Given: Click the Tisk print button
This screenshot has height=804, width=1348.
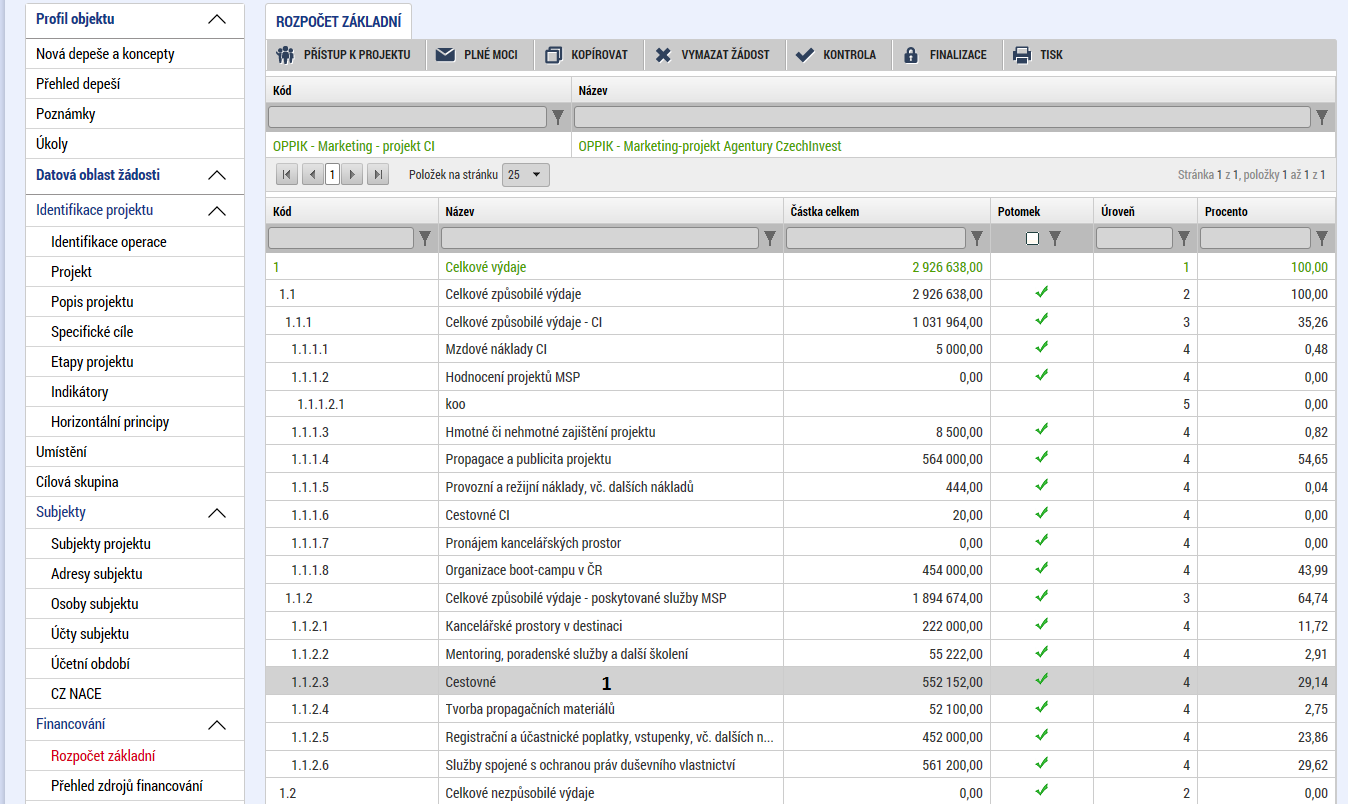Looking at the screenshot, I should [1038, 55].
